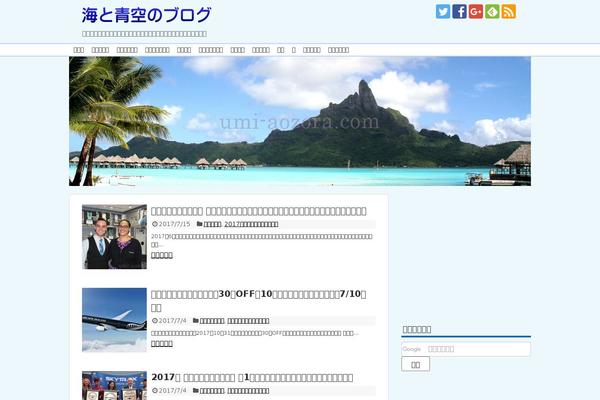Open the flying airplane post thumbnail
This screenshot has height=400, width=600.
[114, 320]
